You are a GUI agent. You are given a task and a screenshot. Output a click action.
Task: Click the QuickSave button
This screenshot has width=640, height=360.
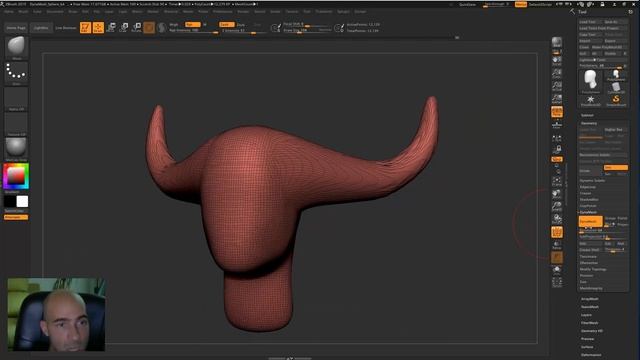click(x=467, y=4)
